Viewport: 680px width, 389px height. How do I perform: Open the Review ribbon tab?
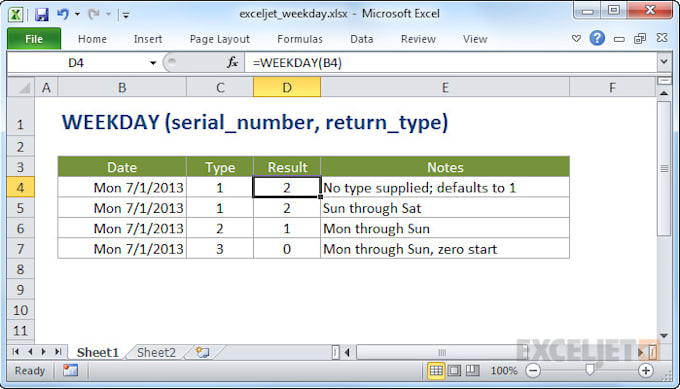418,39
